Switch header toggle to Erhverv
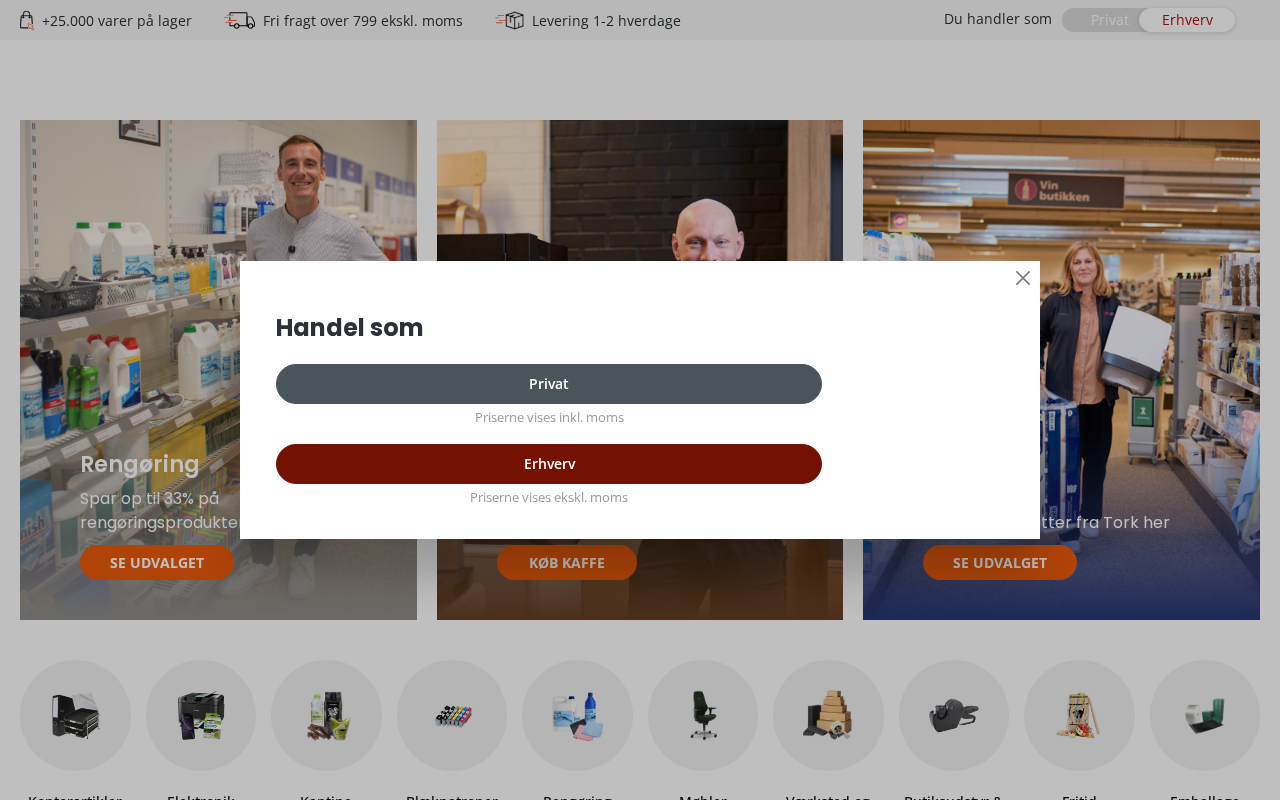 point(1187,20)
